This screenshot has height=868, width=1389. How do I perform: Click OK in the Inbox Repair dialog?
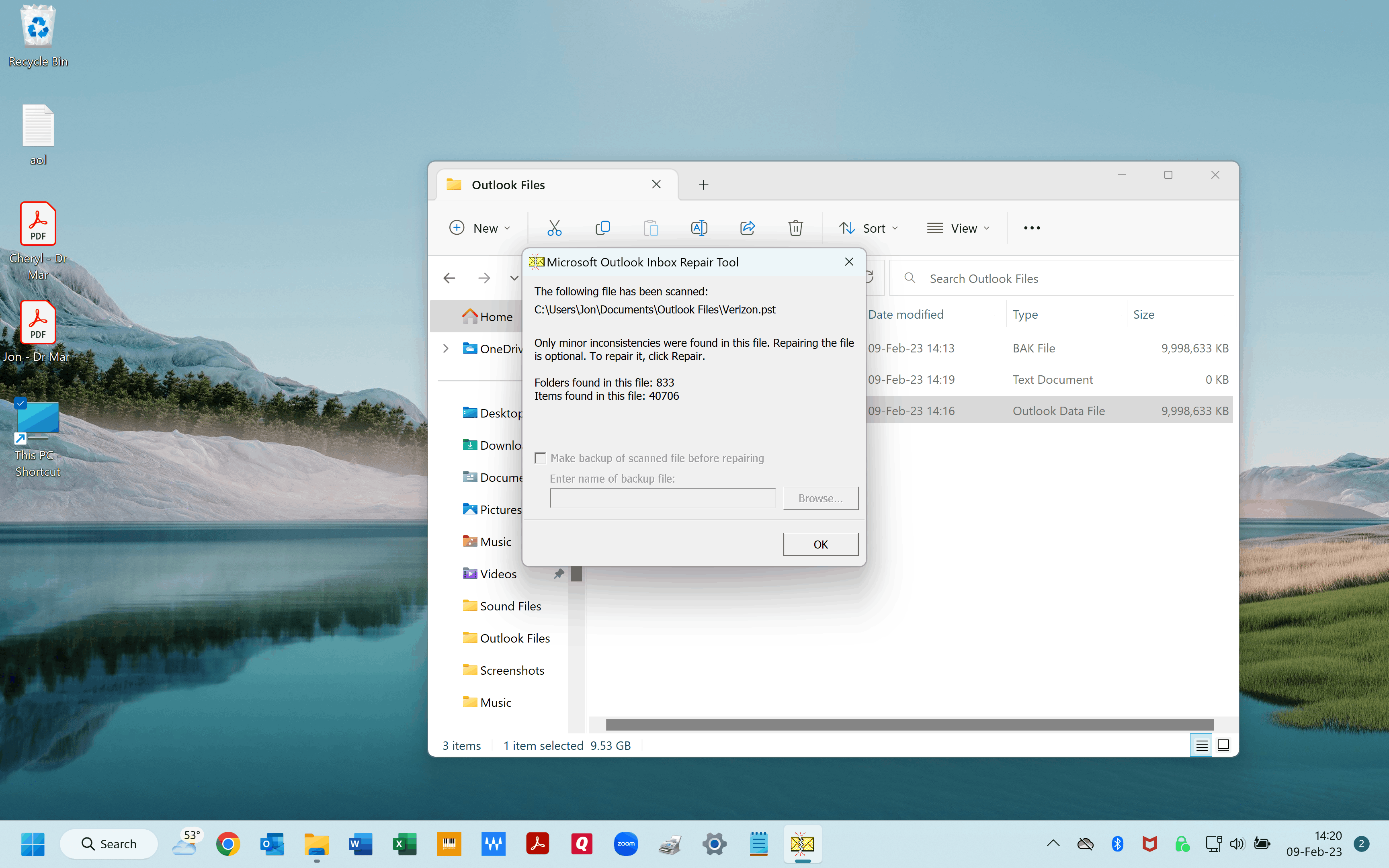click(820, 544)
